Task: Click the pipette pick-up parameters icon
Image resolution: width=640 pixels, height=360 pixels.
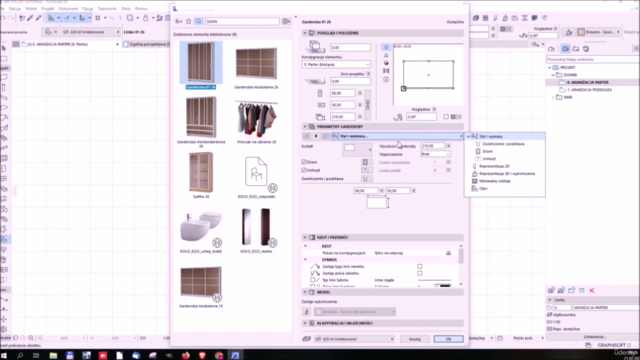Action: (30, 18)
